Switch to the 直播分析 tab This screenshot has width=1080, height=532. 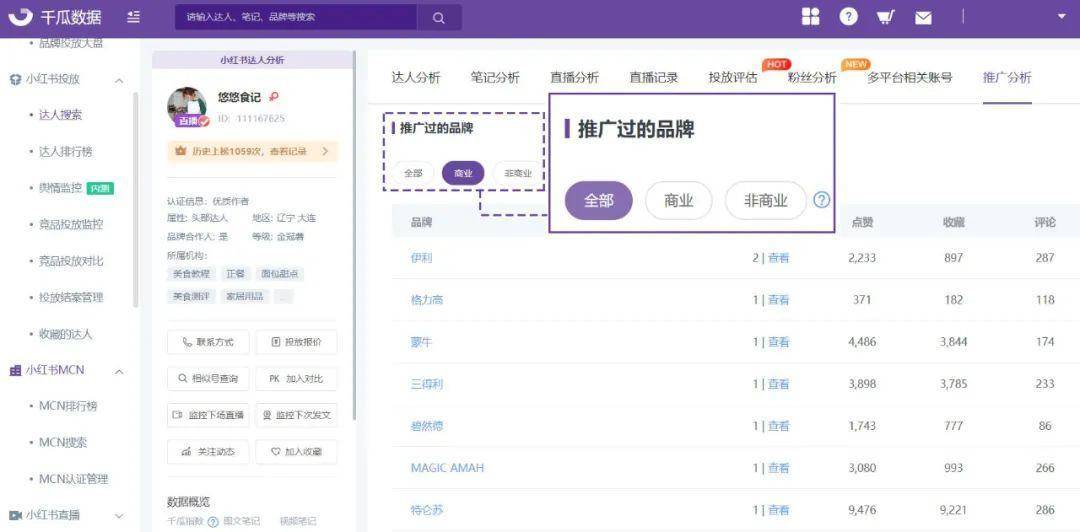click(574, 77)
